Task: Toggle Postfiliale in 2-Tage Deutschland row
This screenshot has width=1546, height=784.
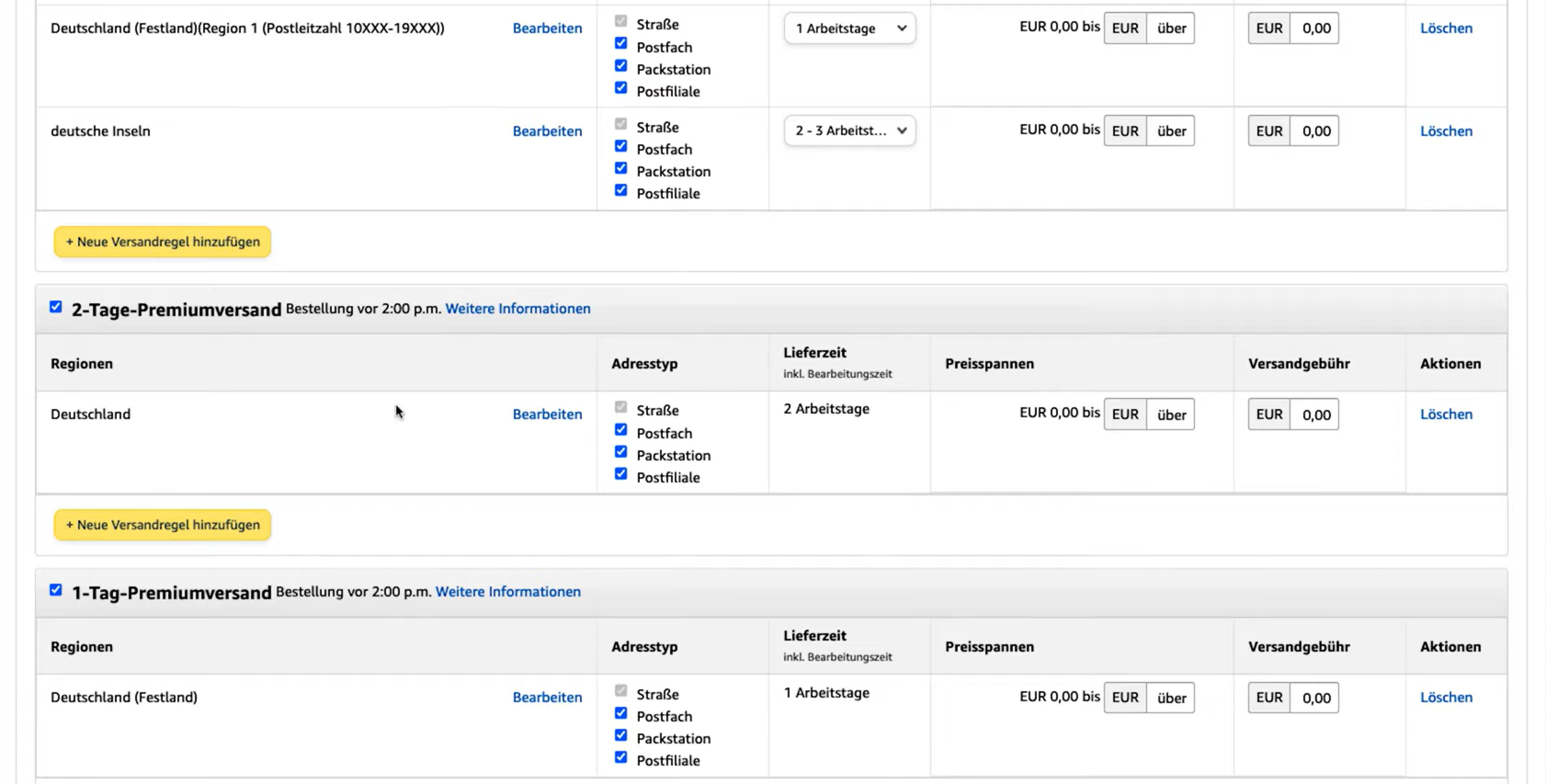Action: tap(621, 474)
